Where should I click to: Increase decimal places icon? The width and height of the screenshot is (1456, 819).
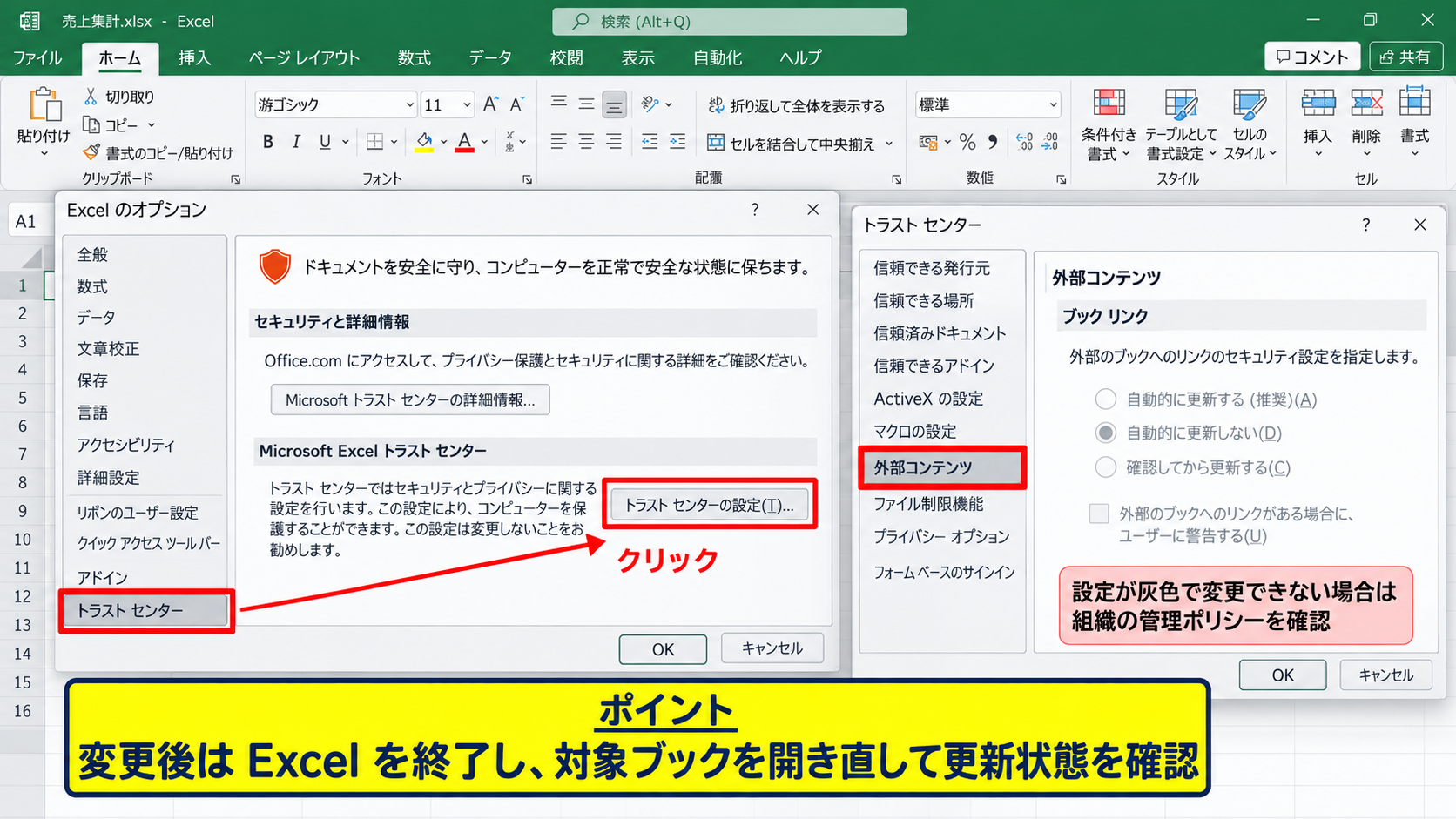[1025, 142]
